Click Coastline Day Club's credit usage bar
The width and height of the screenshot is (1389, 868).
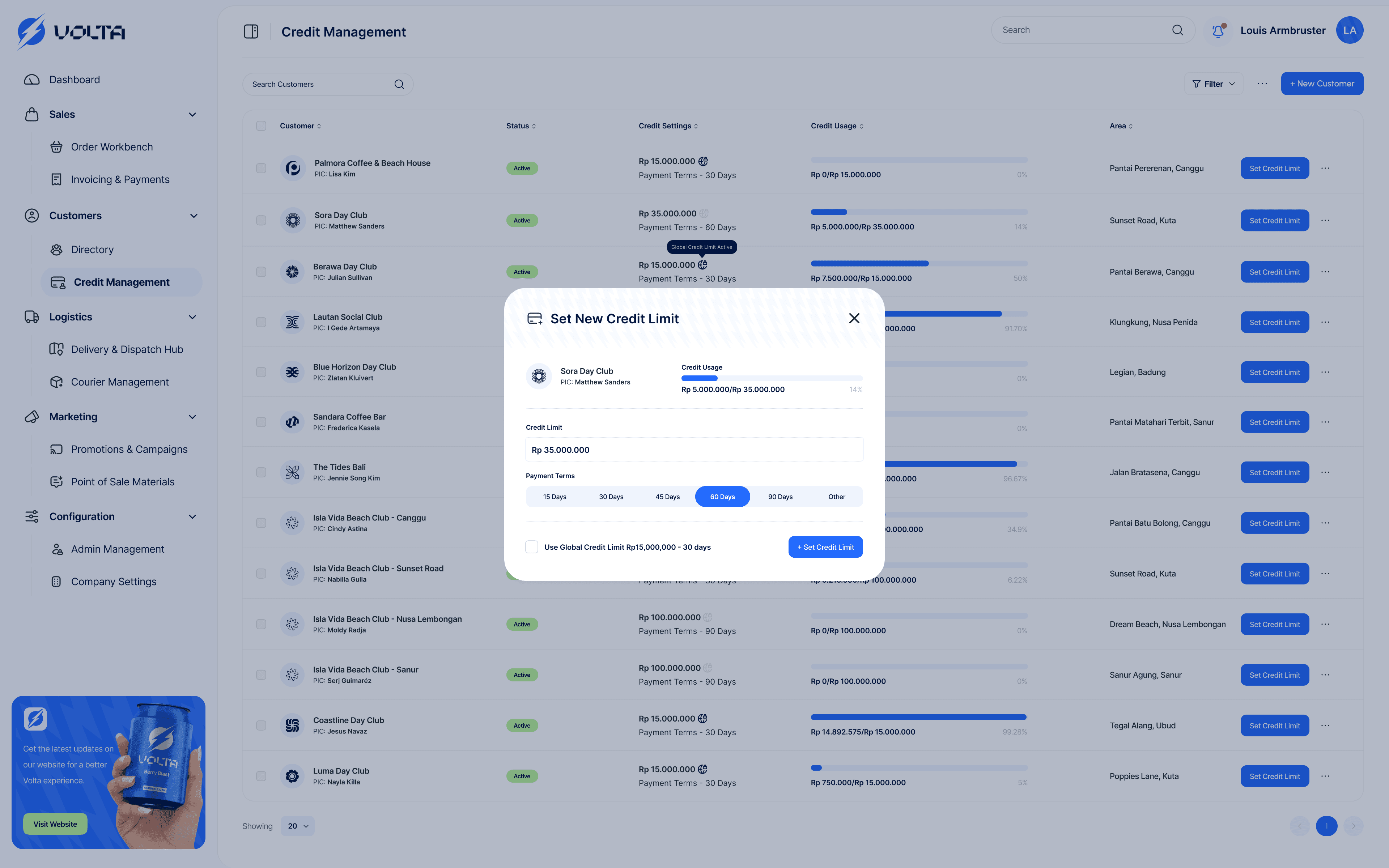point(918,717)
